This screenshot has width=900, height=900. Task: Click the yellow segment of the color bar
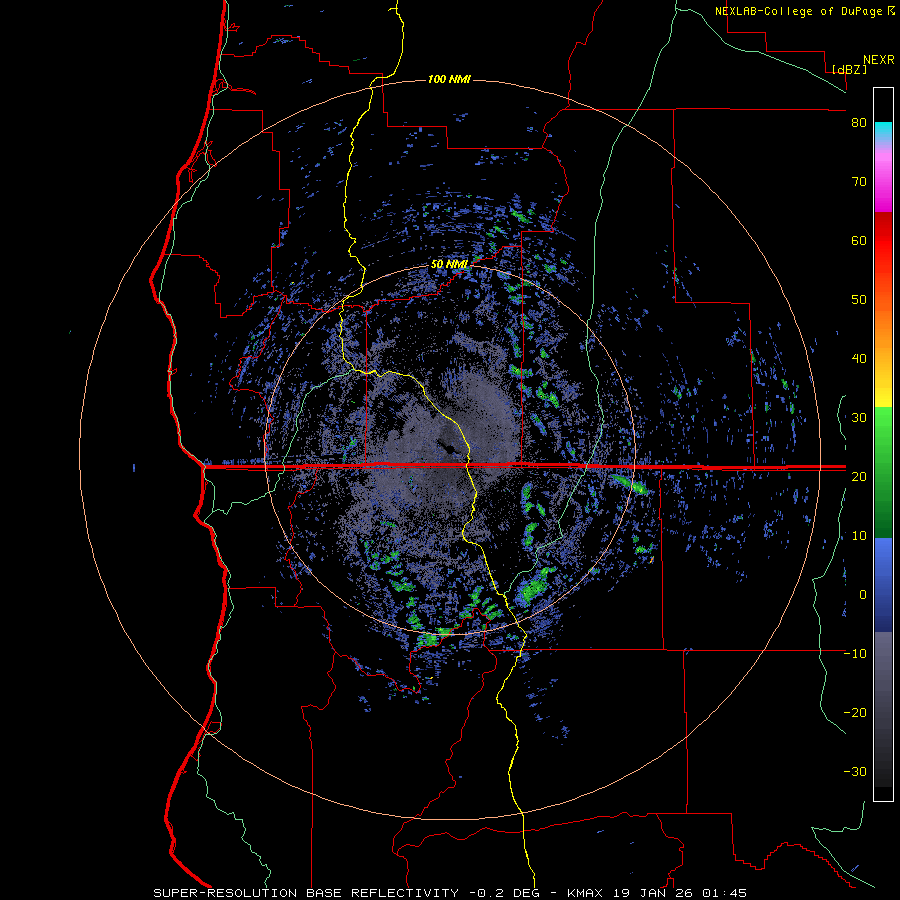(883, 393)
